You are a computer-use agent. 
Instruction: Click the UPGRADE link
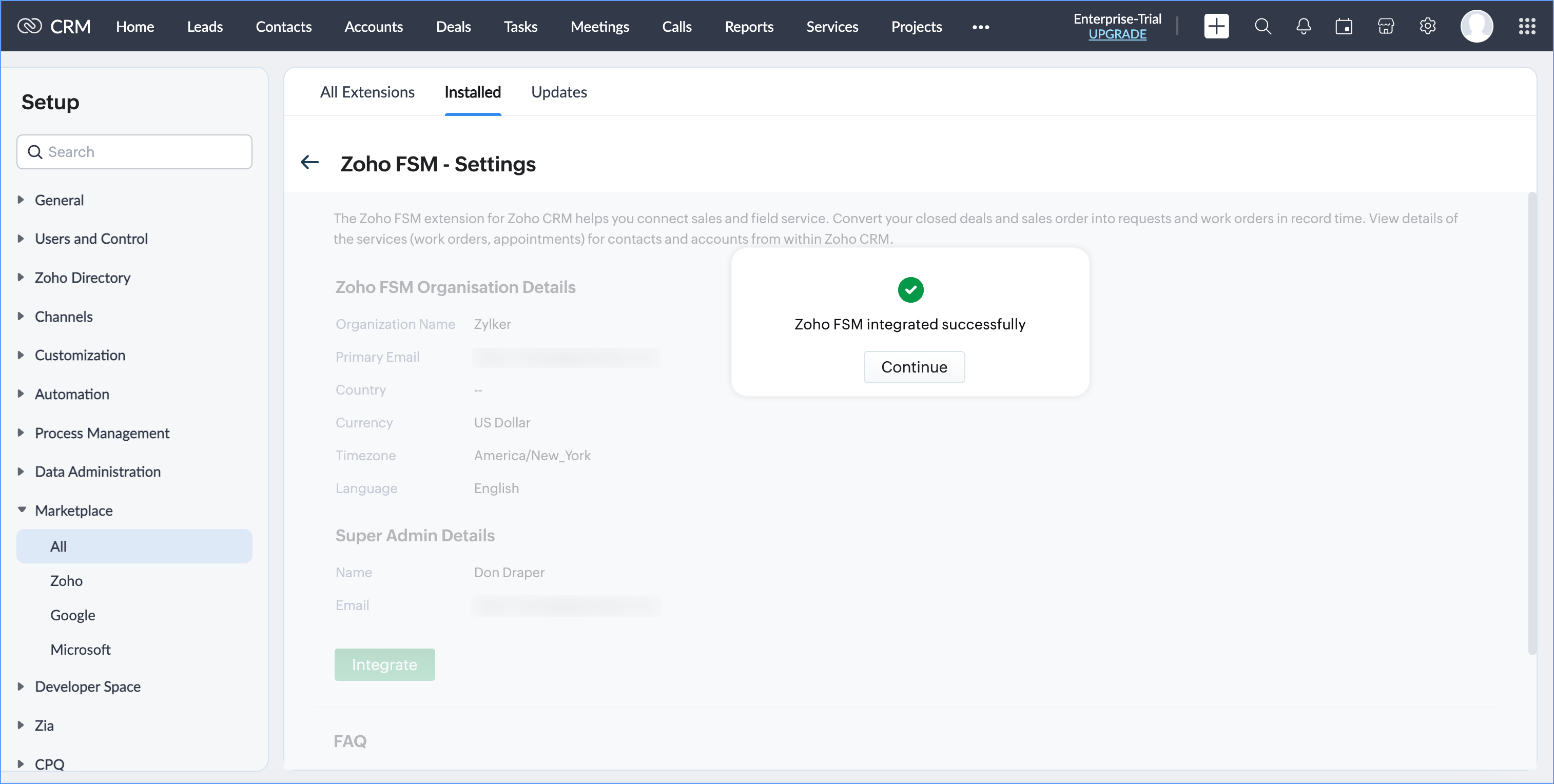[1117, 34]
